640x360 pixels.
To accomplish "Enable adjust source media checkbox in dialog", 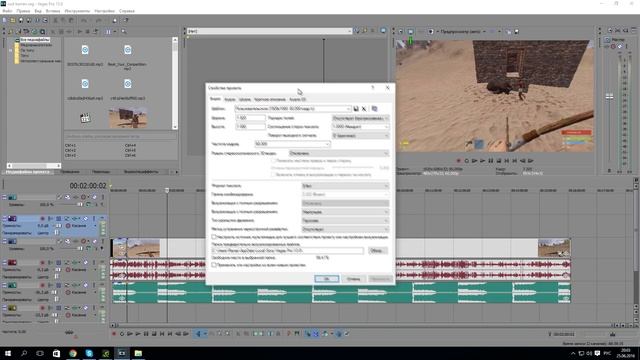I will (214, 237).
